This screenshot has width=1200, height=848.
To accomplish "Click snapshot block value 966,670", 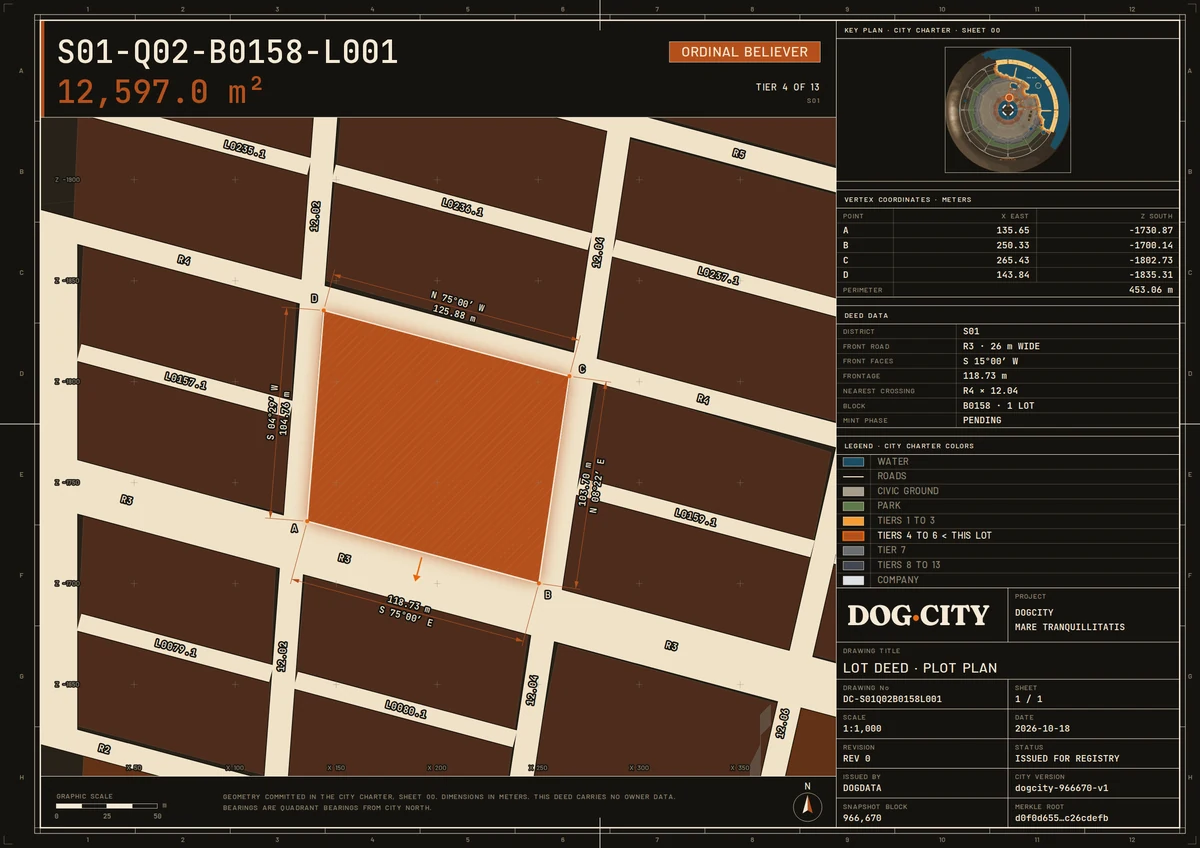I will tap(862, 818).
